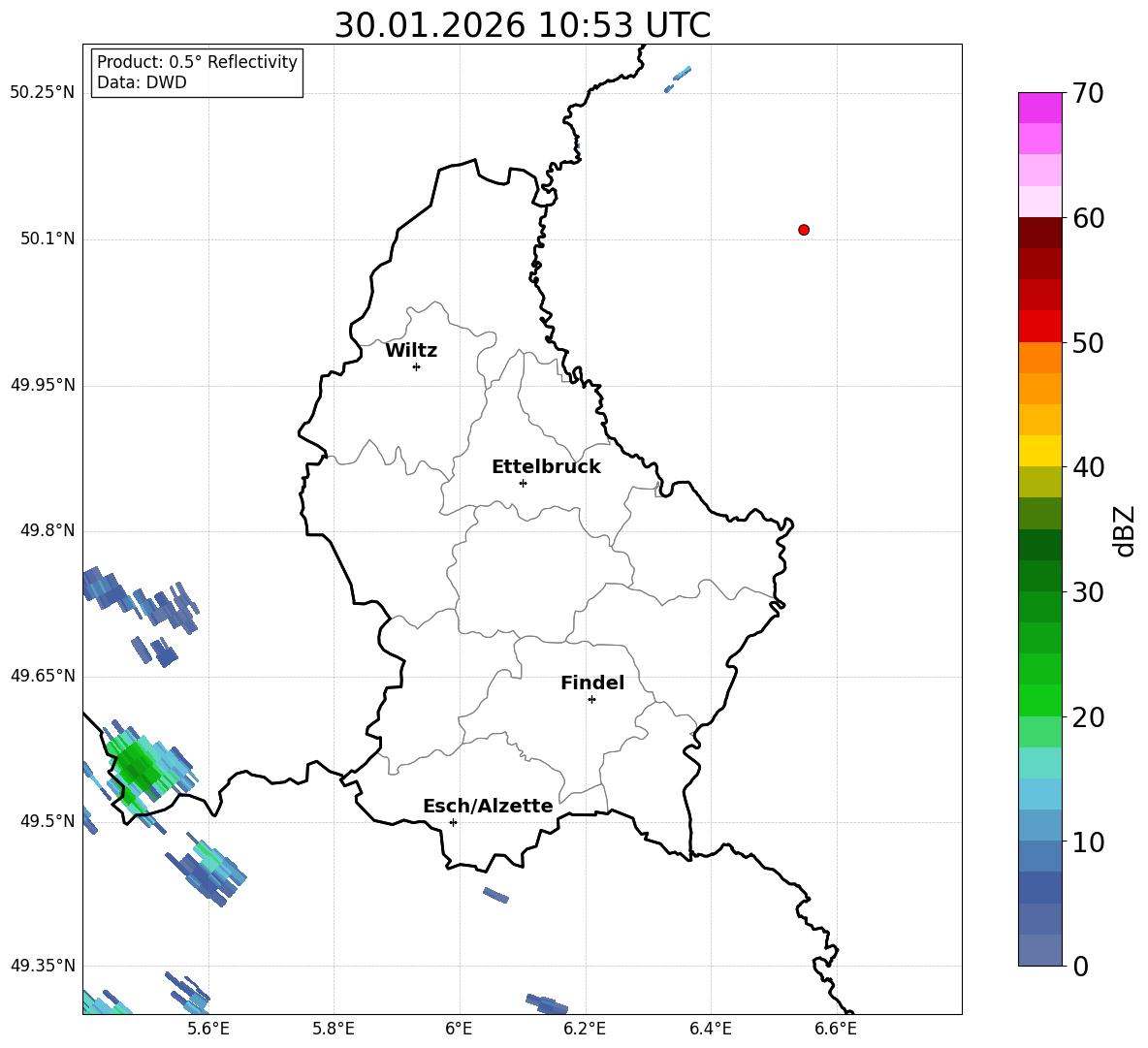Screen dimensions: 1148x1048
Task: Click the 10 tick on the colorbar
Action: [1088, 842]
